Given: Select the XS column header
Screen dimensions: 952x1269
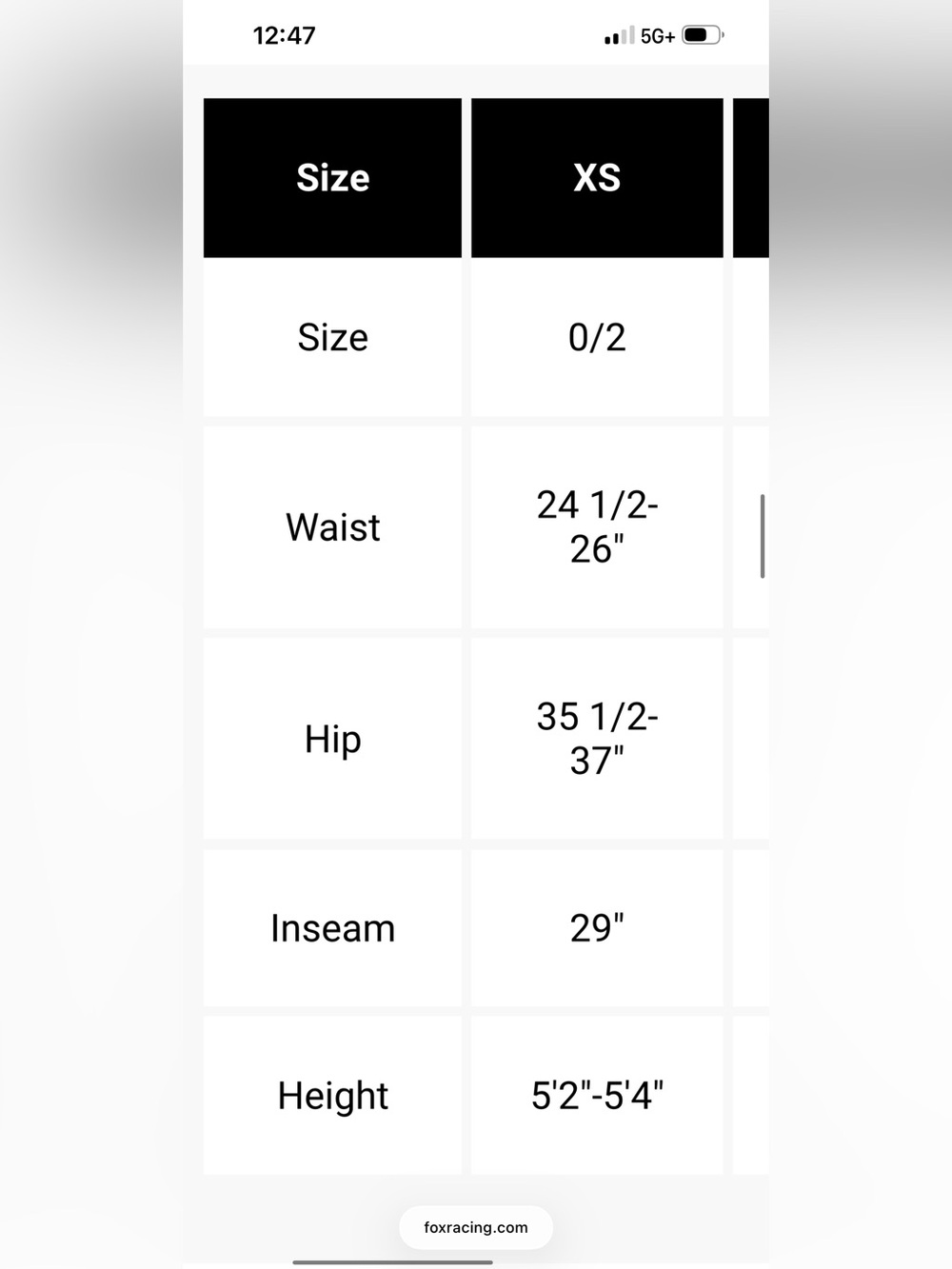Looking at the screenshot, I should [x=597, y=178].
